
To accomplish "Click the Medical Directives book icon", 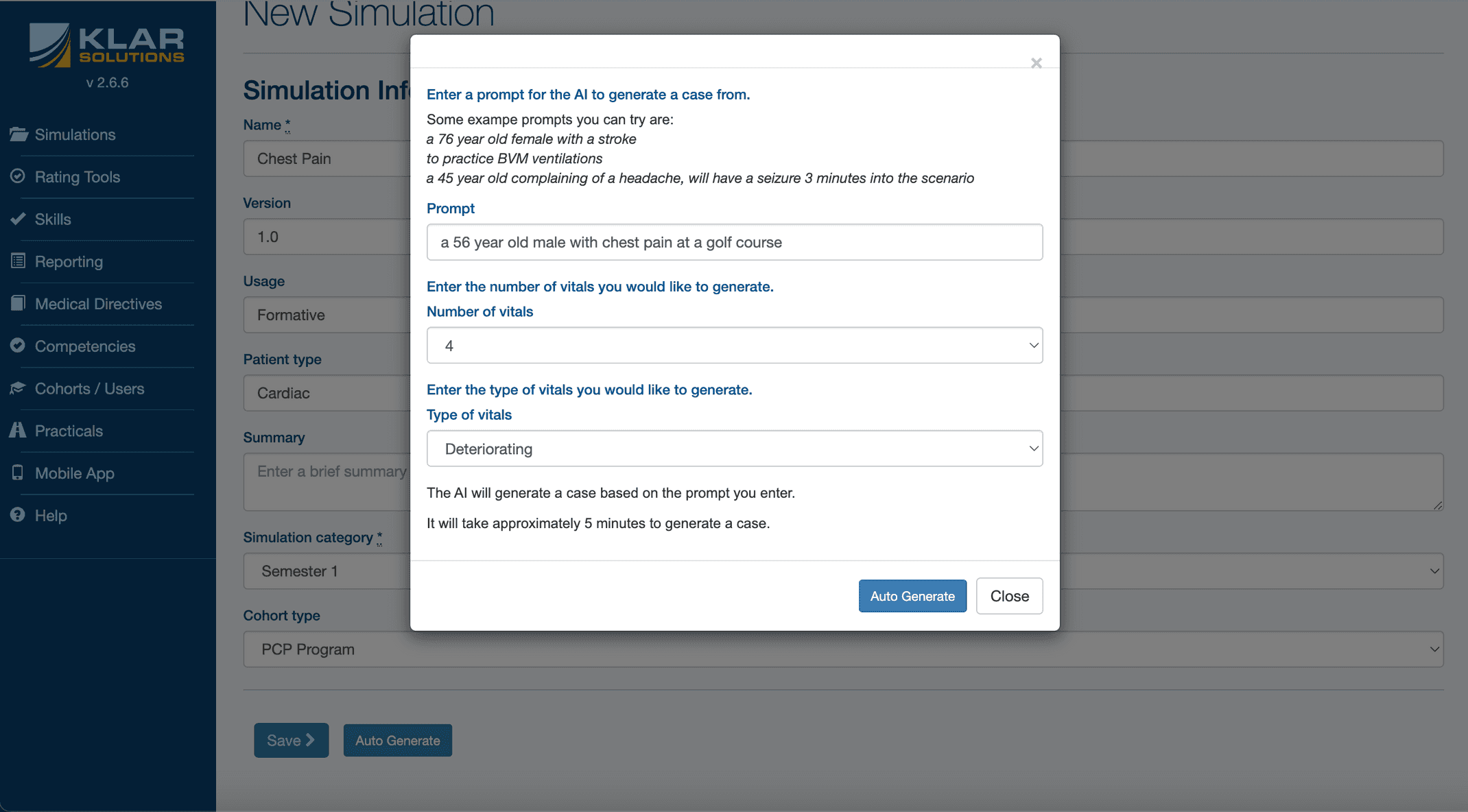I will 18,303.
